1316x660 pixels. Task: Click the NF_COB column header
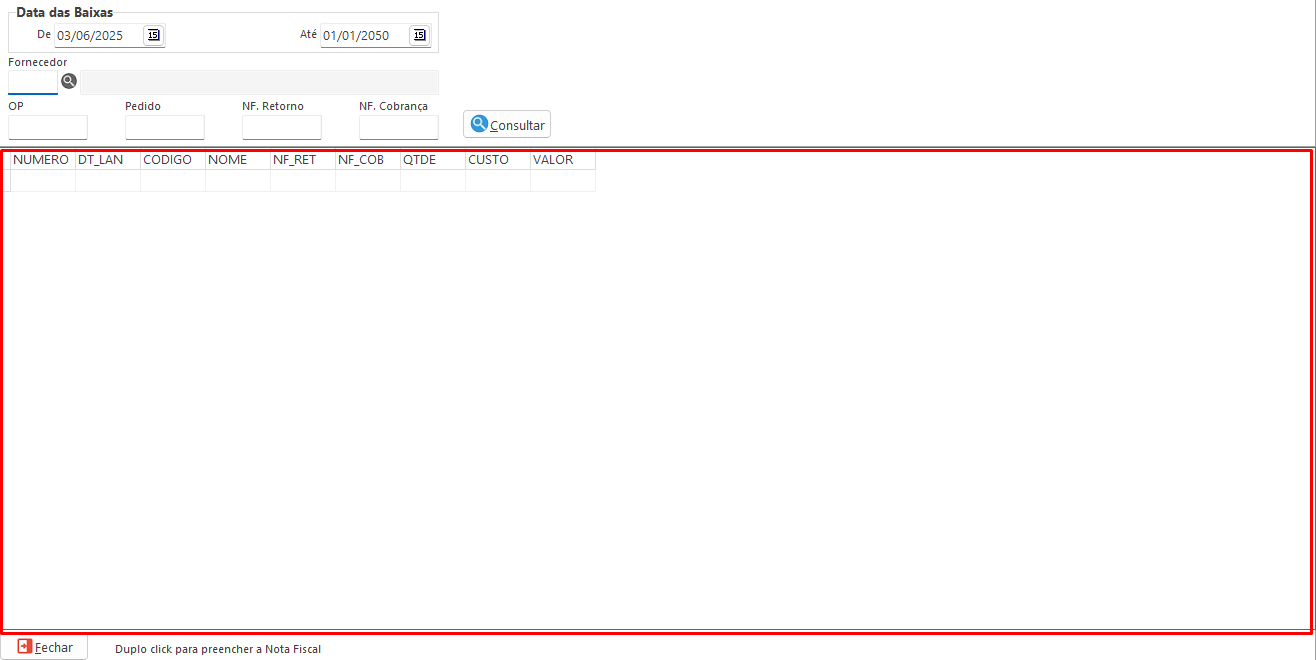[367, 160]
